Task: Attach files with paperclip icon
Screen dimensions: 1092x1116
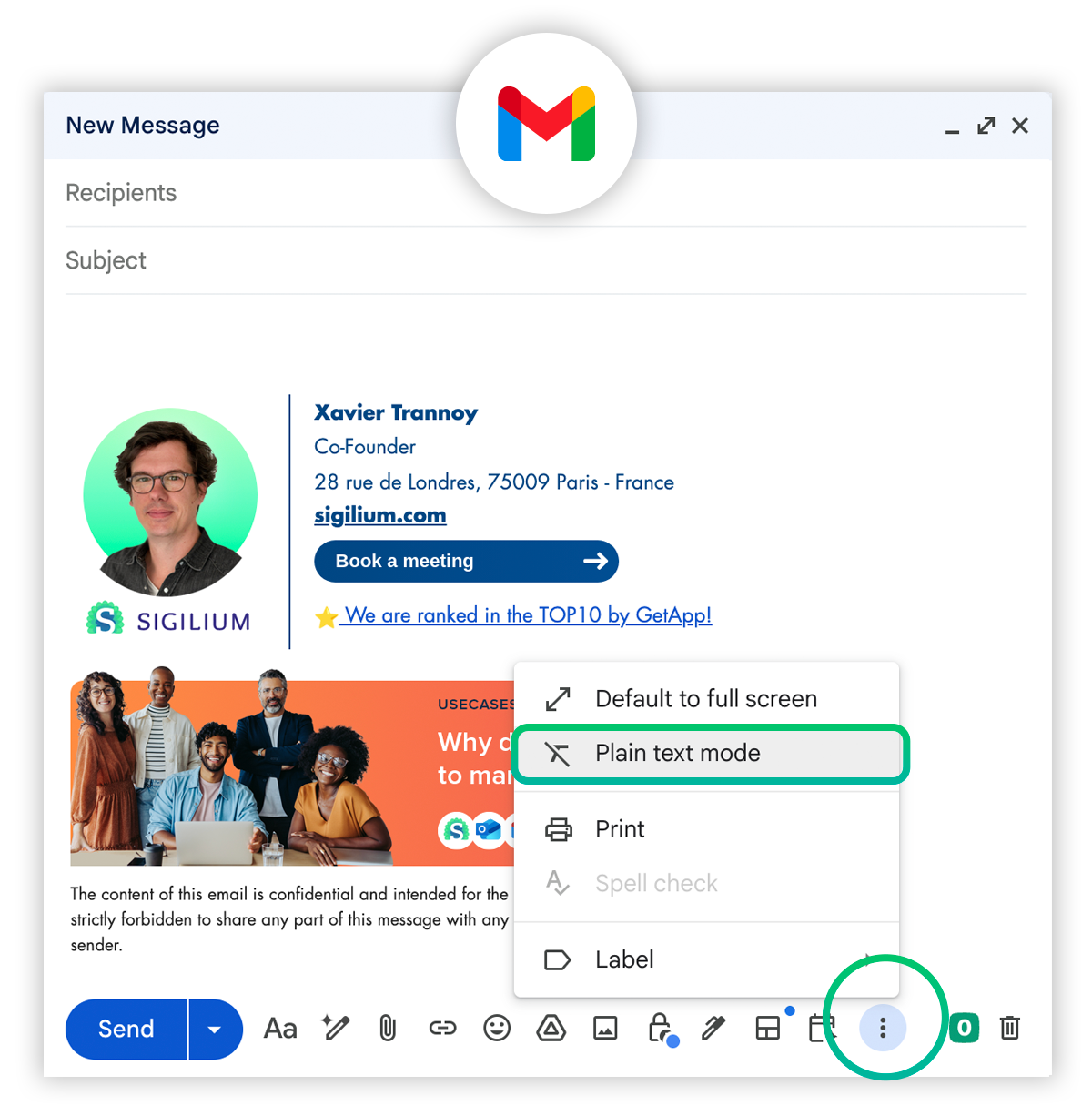Action: pyautogui.click(x=388, y=1029)
